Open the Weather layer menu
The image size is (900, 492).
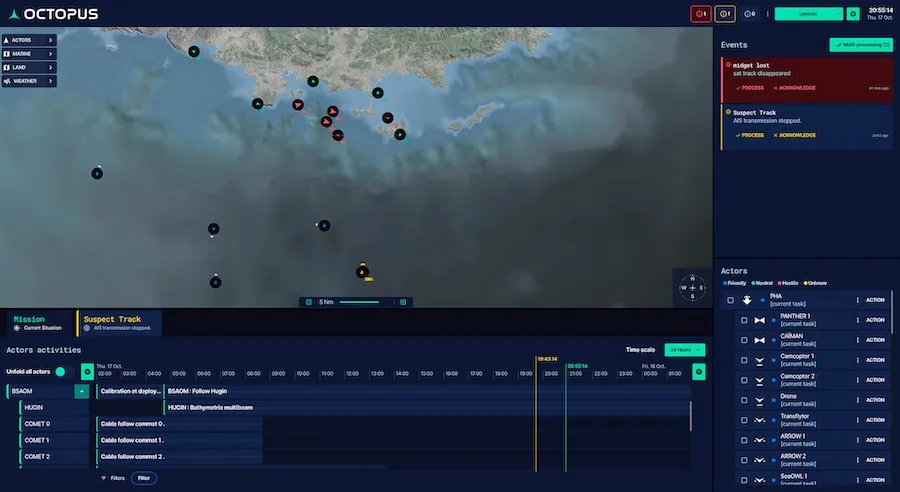point(28,81)
